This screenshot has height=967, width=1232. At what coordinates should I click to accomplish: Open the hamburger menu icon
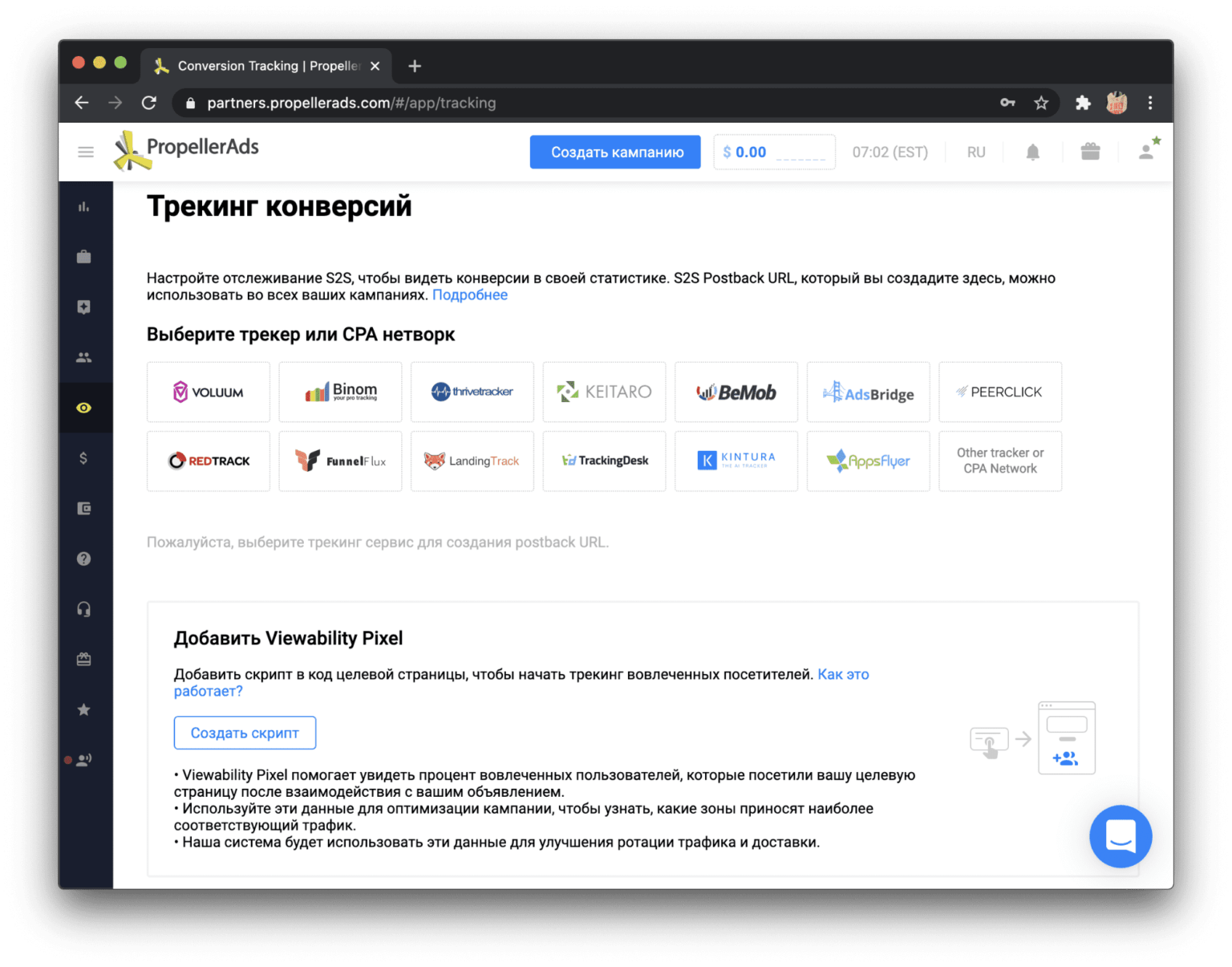pos(86,152)
